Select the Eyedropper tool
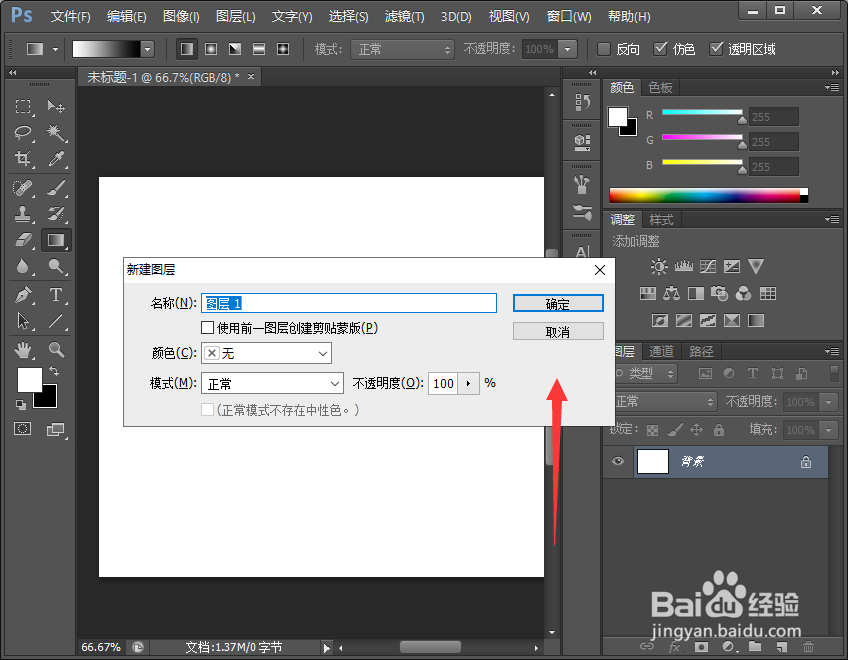The height and width of the screenshot is (660, 848). click(56, 159)
